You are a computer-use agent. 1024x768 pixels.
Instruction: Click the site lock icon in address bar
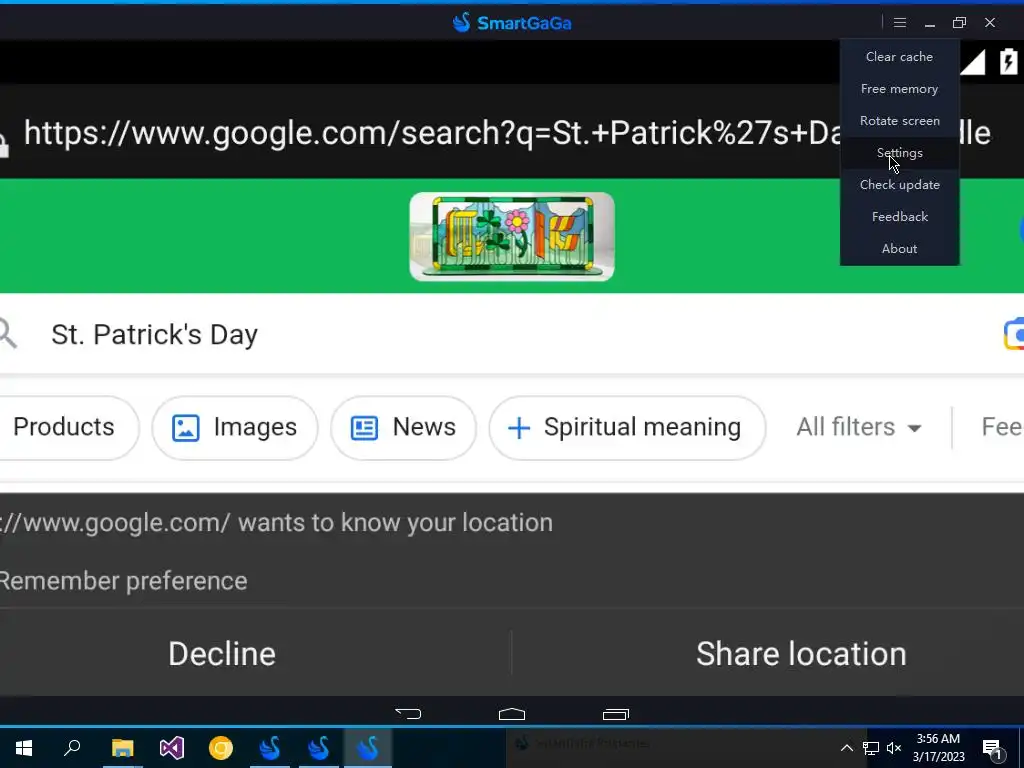pos(4,145)
